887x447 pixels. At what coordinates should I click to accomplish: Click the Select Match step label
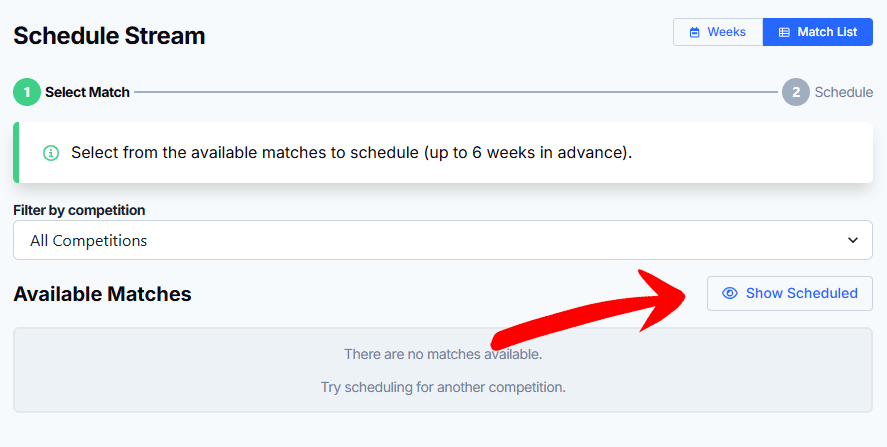click(x=87, y=92)
